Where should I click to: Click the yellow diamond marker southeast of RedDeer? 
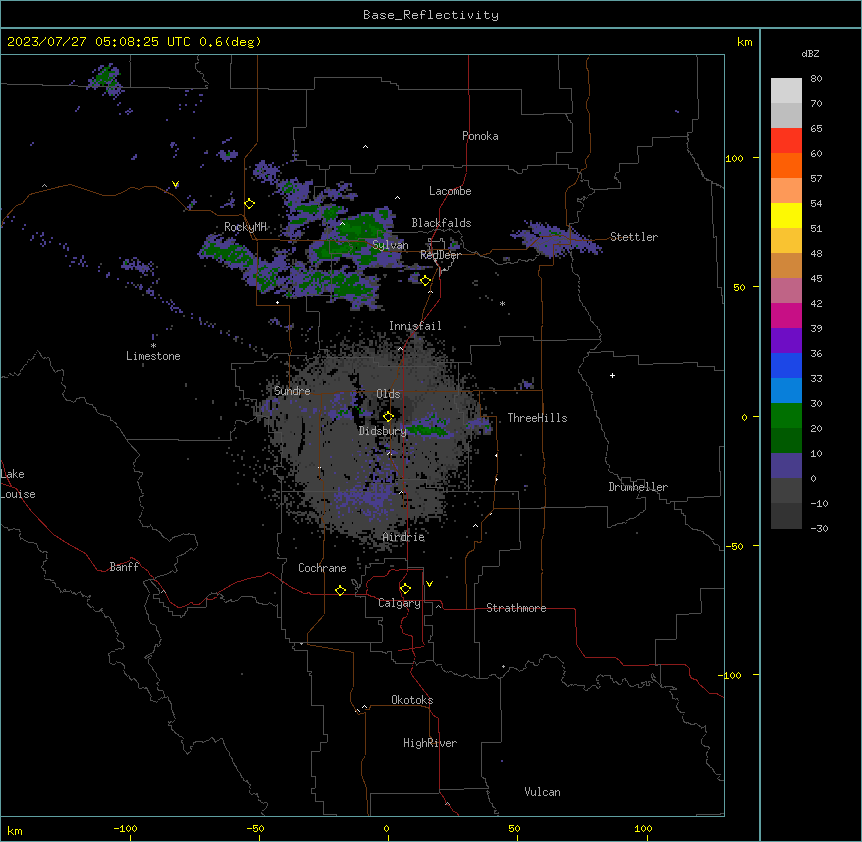click(x=425, y=281)
